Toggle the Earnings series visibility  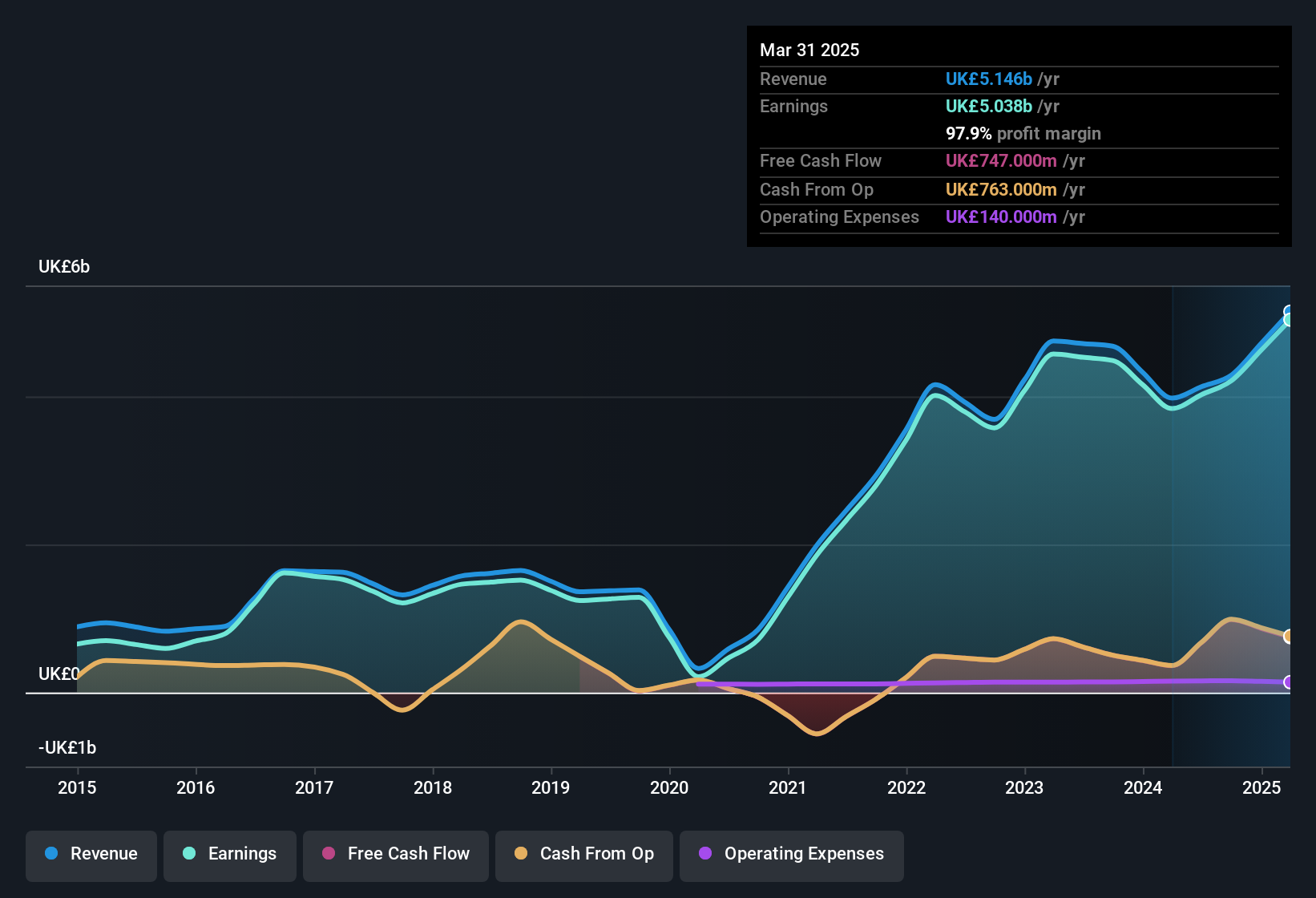click(230, 854)
